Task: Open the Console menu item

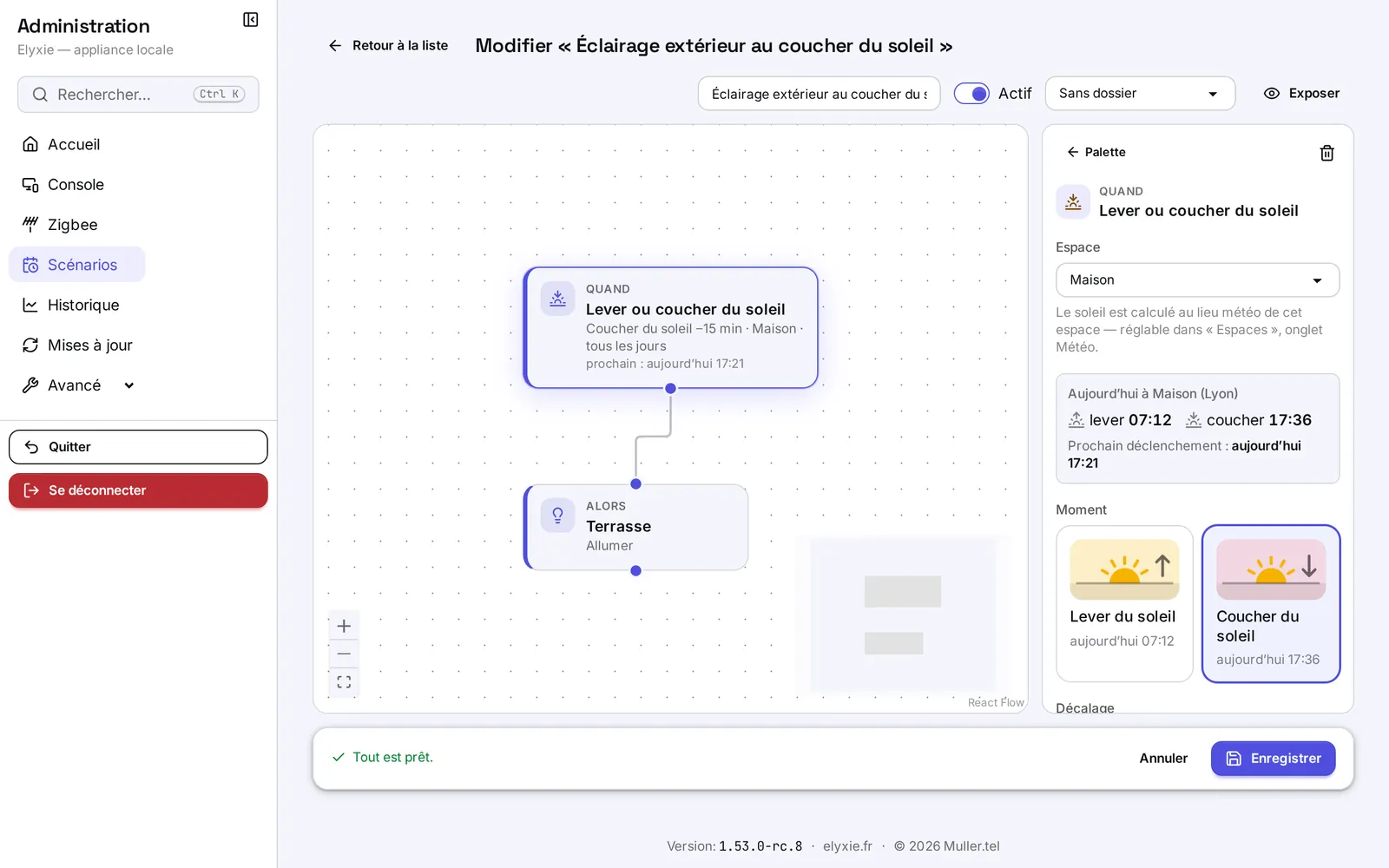Action: coord(77,185)
